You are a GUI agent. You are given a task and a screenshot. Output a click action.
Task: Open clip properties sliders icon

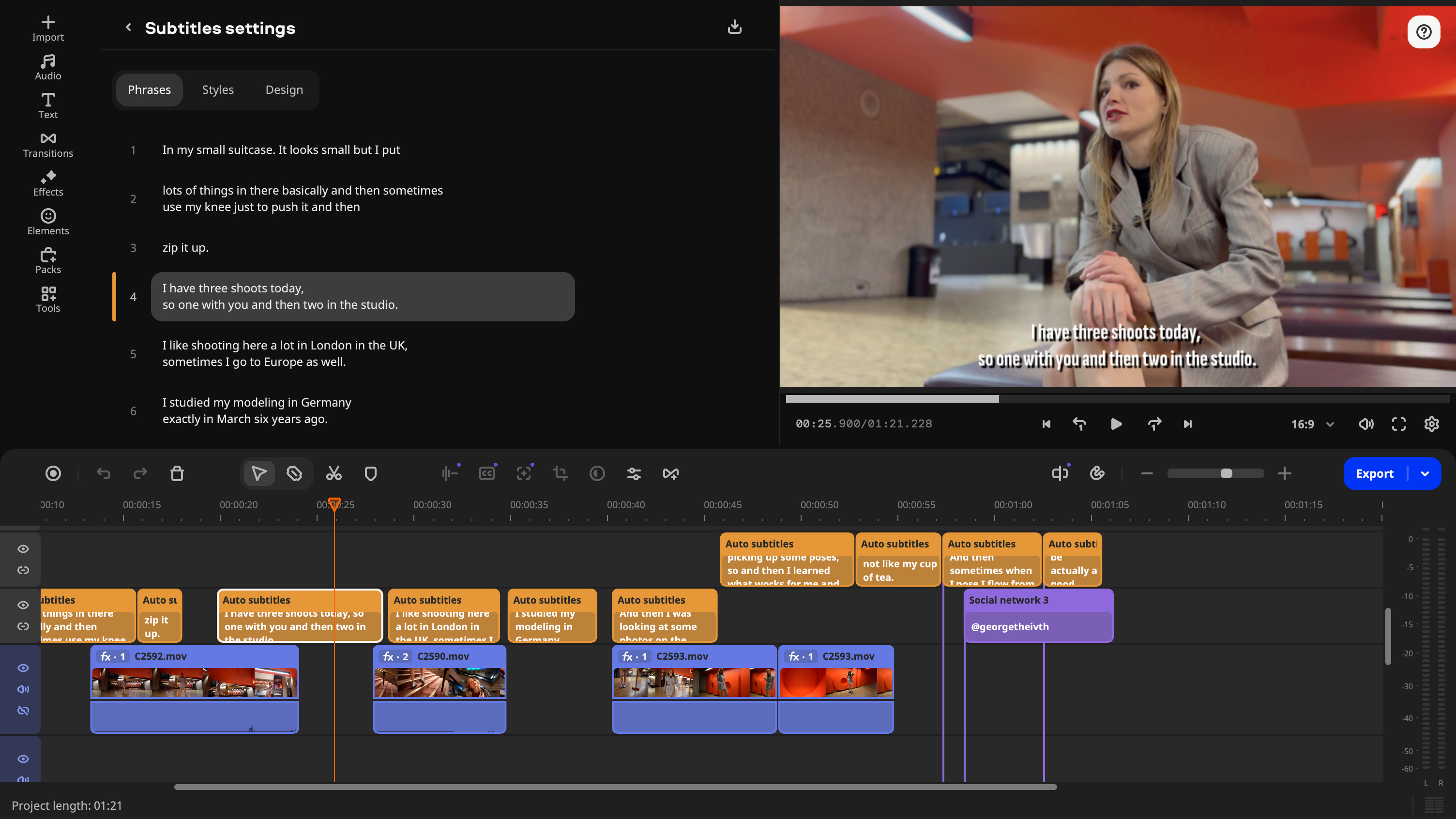click(634, 474)
